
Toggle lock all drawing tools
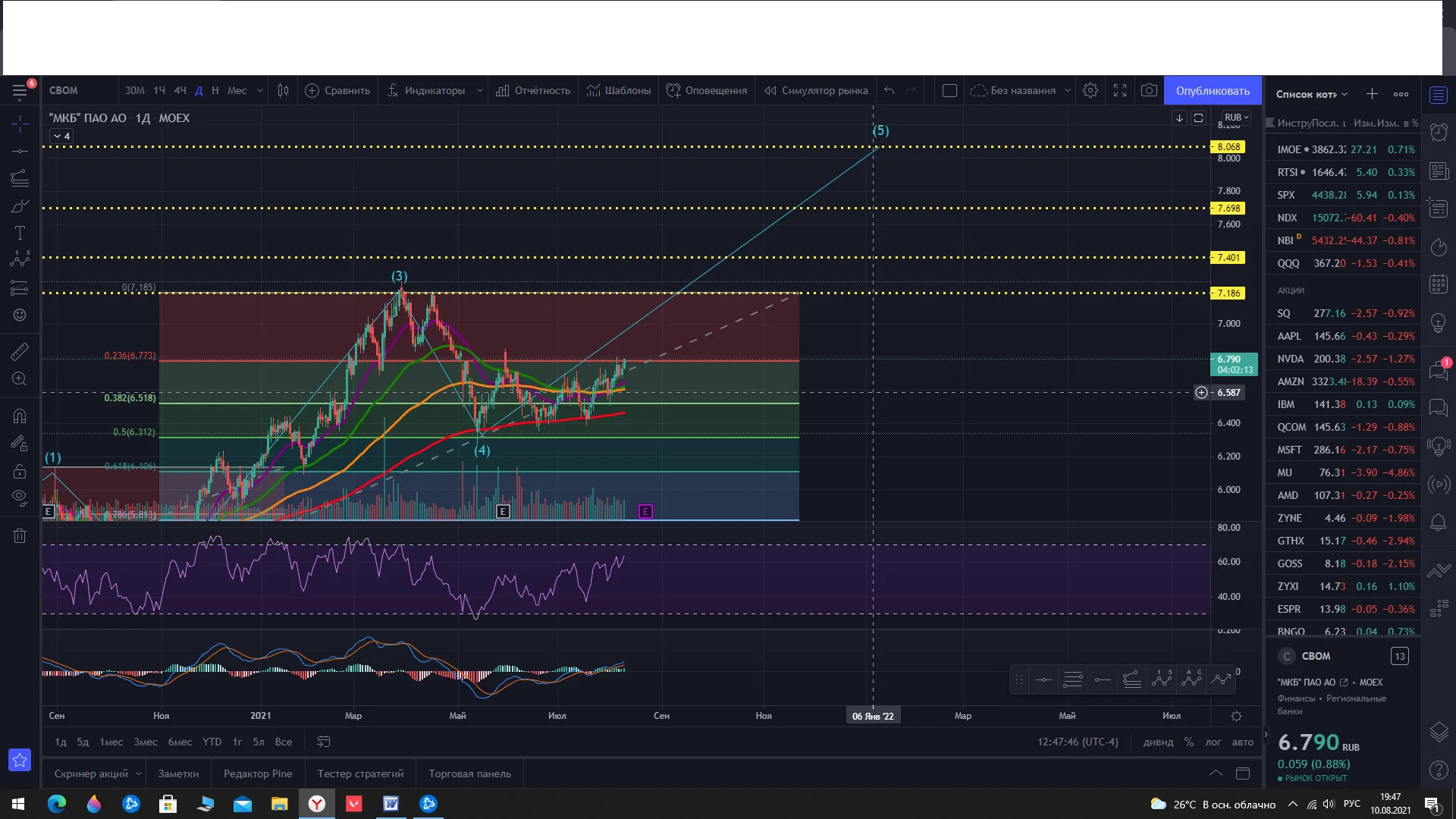(x=20, y=471)
